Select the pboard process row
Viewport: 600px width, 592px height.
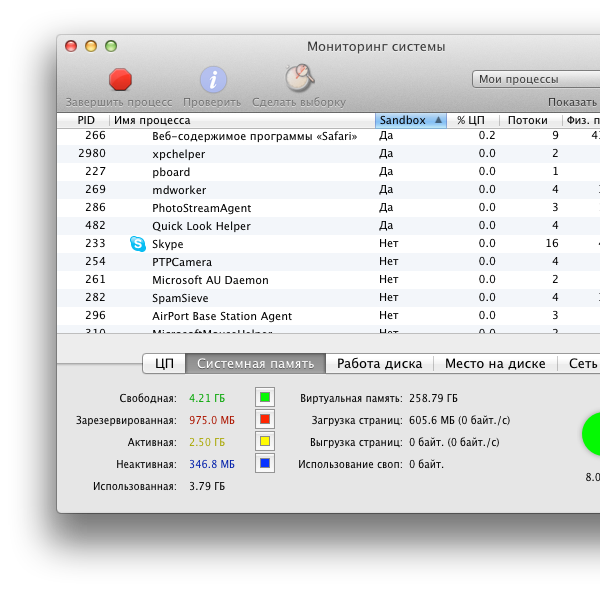click(x=328, y=171)
